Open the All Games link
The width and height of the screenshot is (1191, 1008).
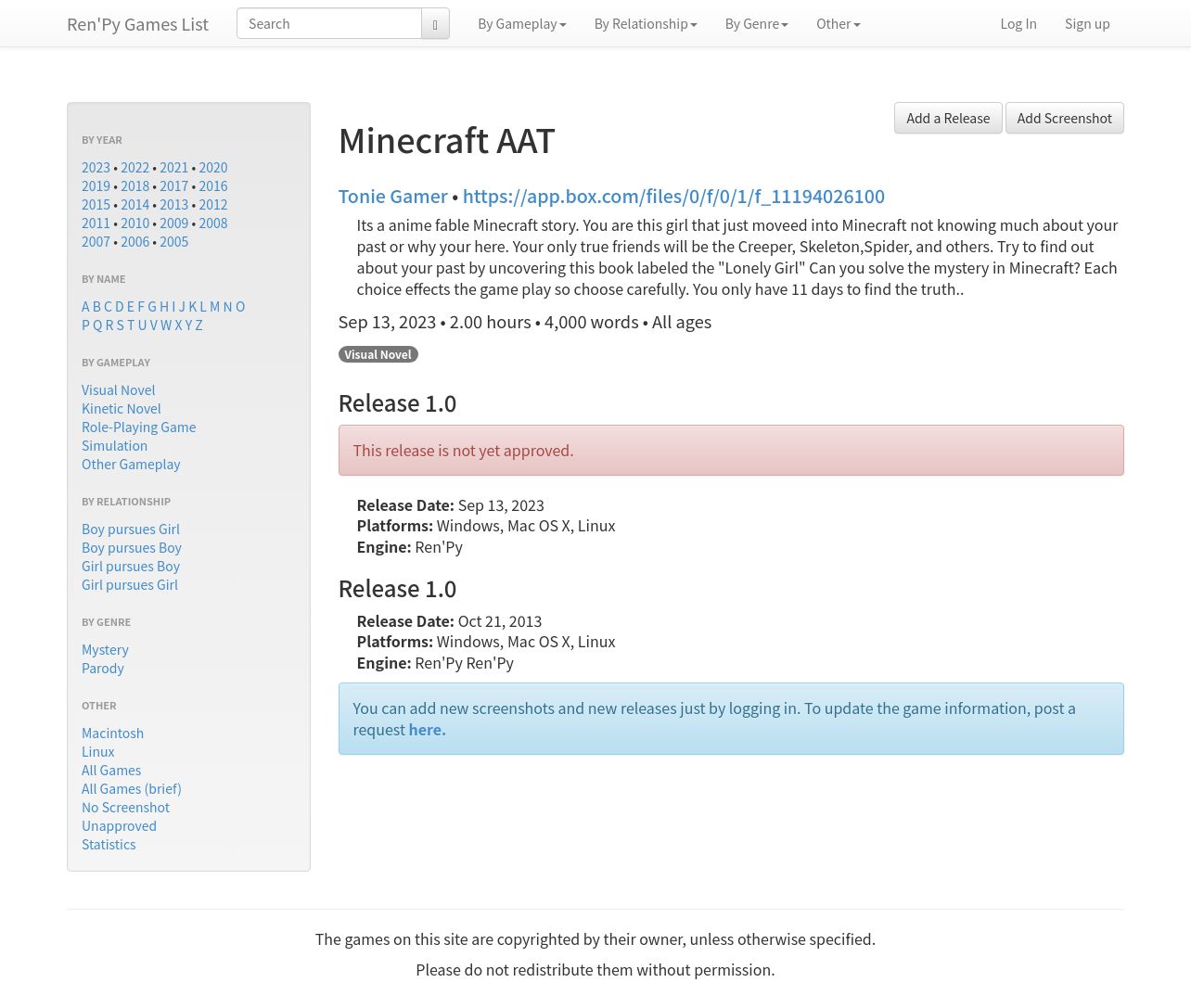tap(111, 771)
